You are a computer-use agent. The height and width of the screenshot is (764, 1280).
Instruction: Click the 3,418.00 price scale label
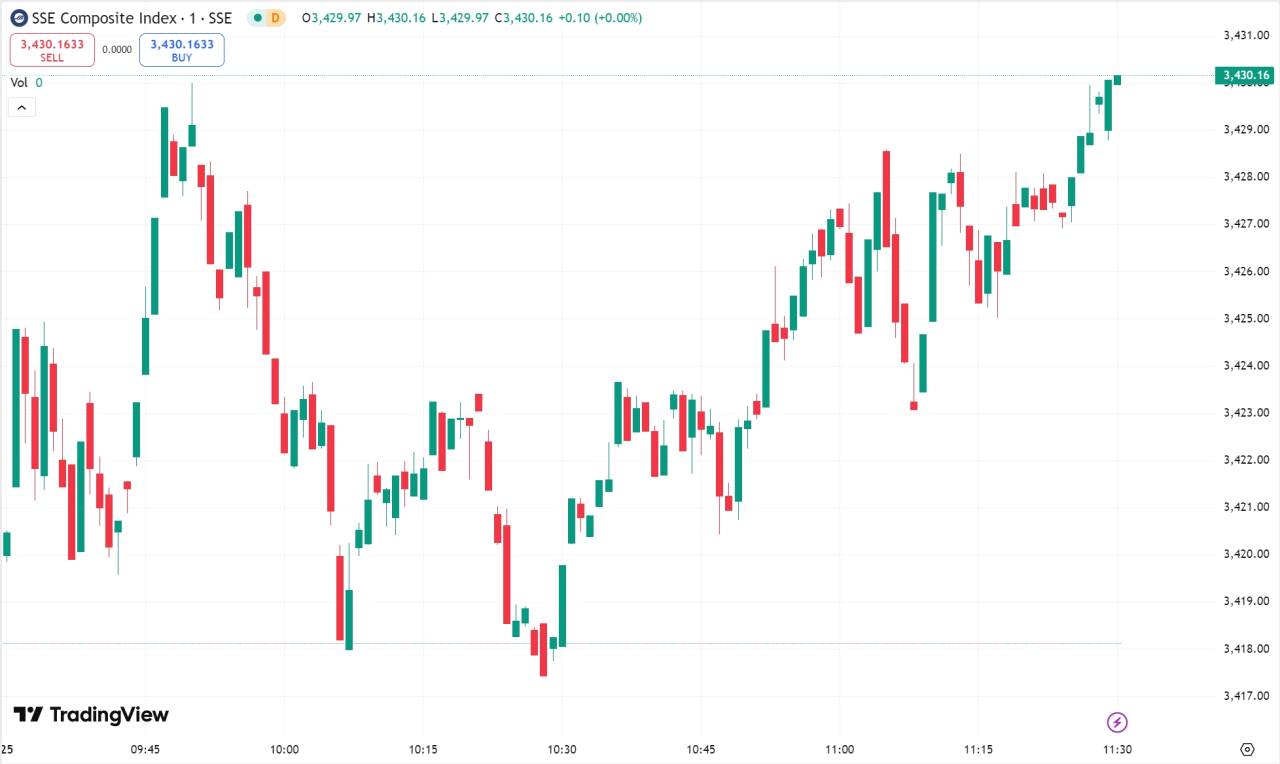pos(1246,648)
